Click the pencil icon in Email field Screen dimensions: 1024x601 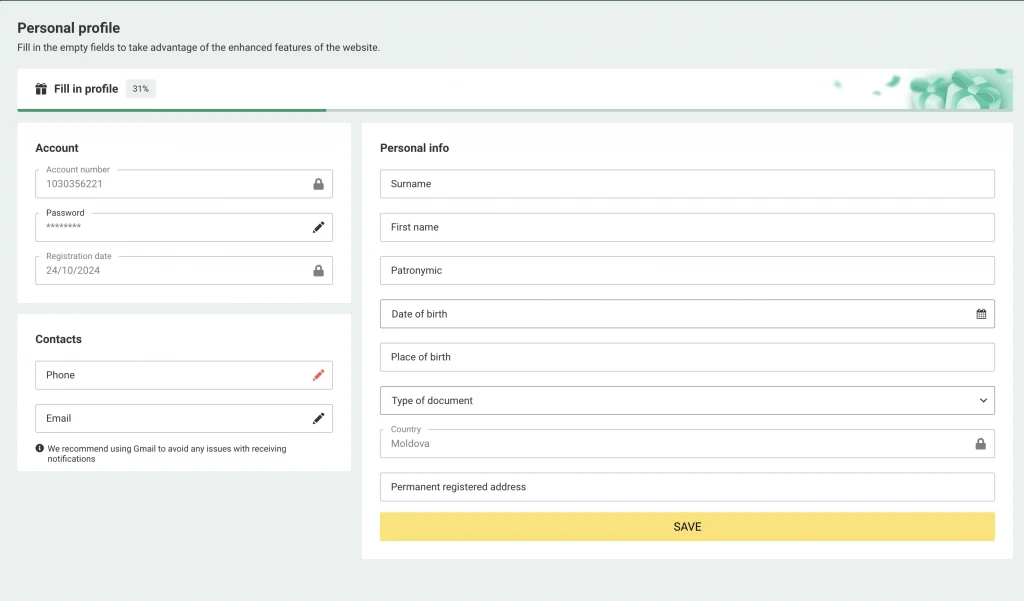click(x=318, y=418)
